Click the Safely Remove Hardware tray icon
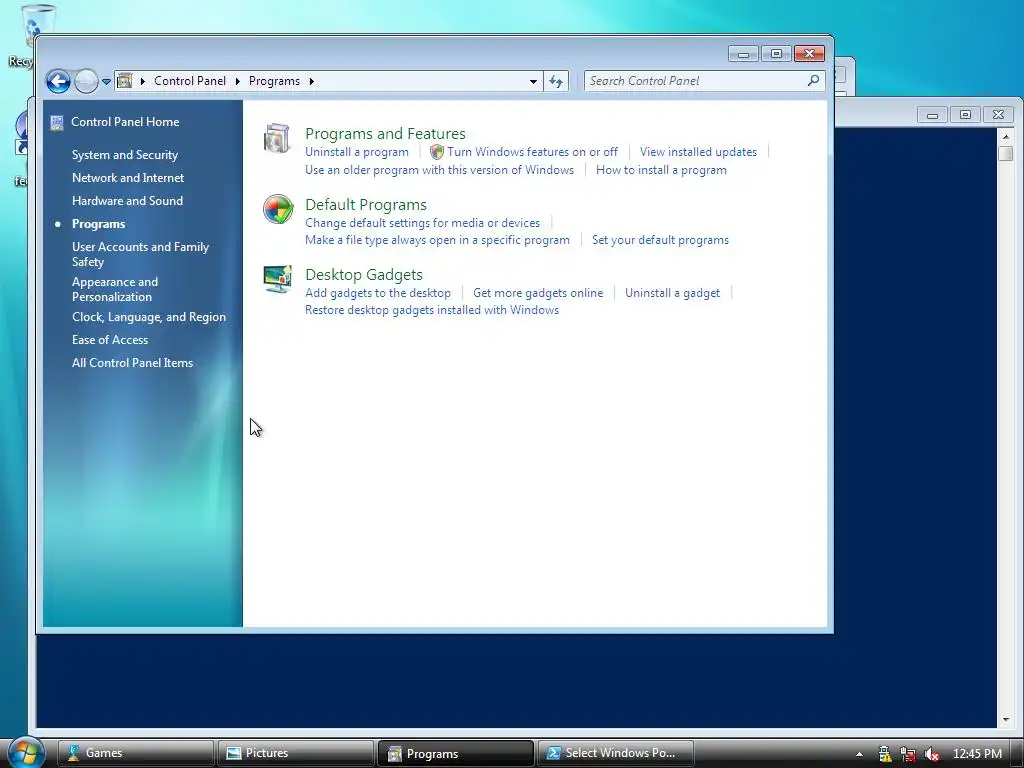Screen dimensions: 1024x768 pos(884,754)
